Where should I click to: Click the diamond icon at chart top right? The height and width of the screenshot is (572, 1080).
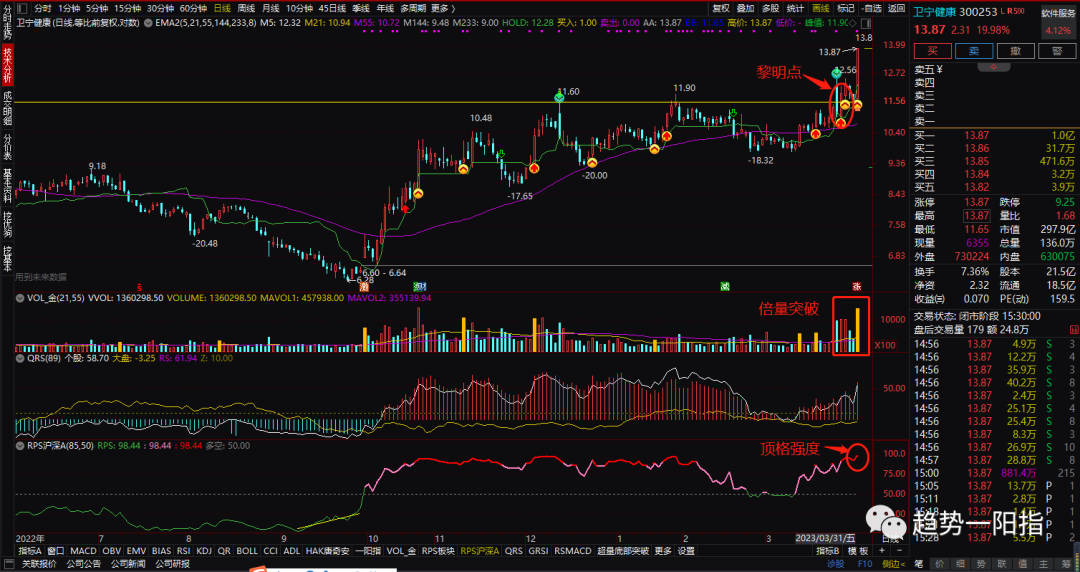pyautogui.click(x=853, y=23)
